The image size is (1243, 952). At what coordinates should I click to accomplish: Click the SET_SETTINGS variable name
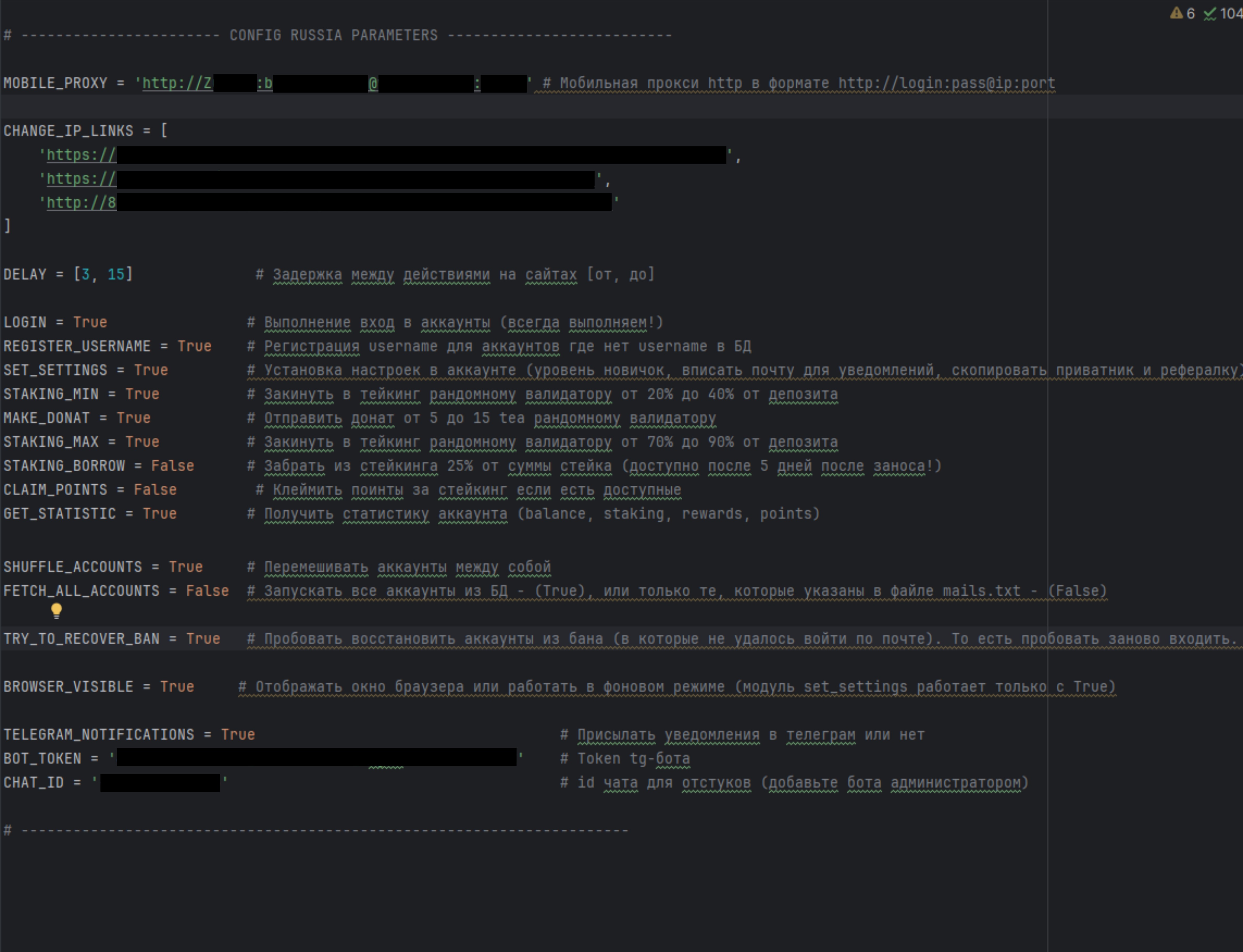coord(56,370)
